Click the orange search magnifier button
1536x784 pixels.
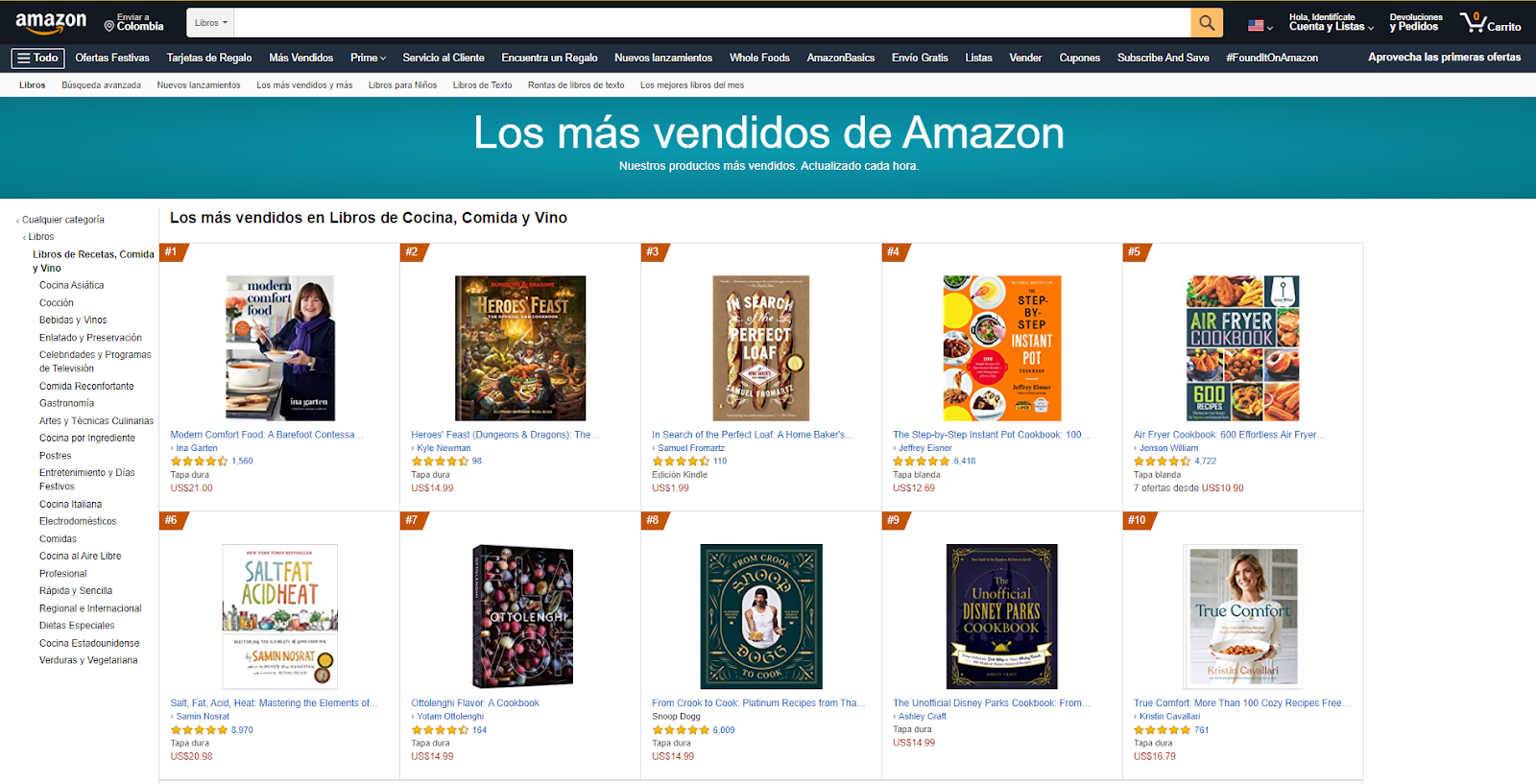click(1206, 23)
